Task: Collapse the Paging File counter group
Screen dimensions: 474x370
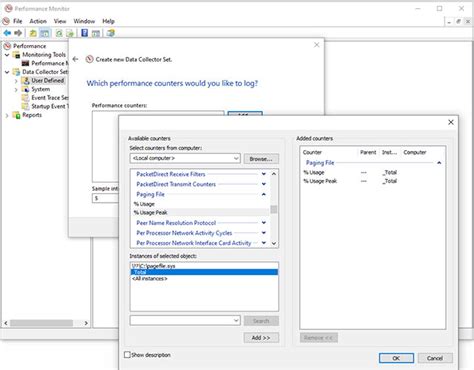Action: point(264,194)
